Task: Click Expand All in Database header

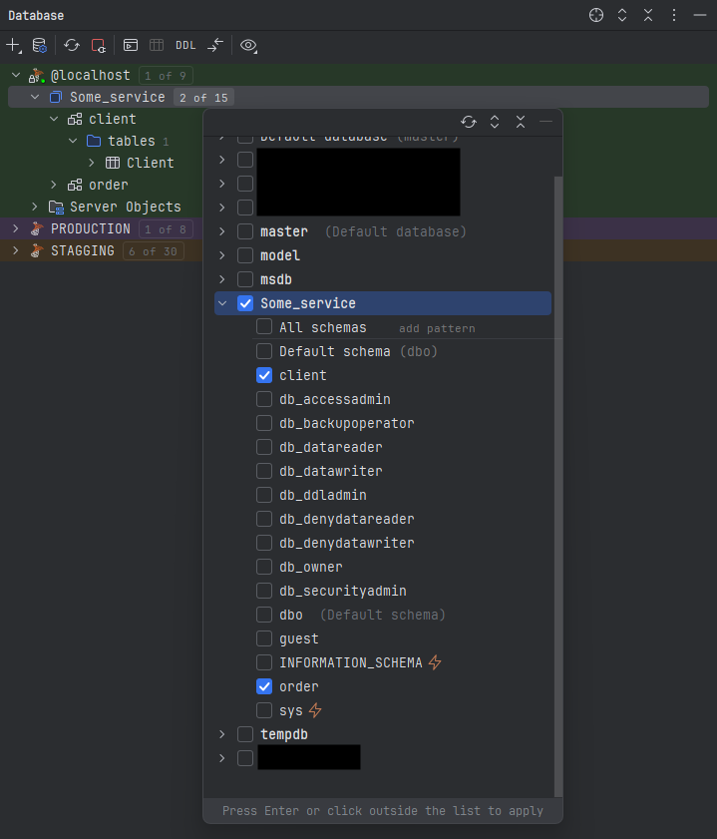Action: coord(622,15)
